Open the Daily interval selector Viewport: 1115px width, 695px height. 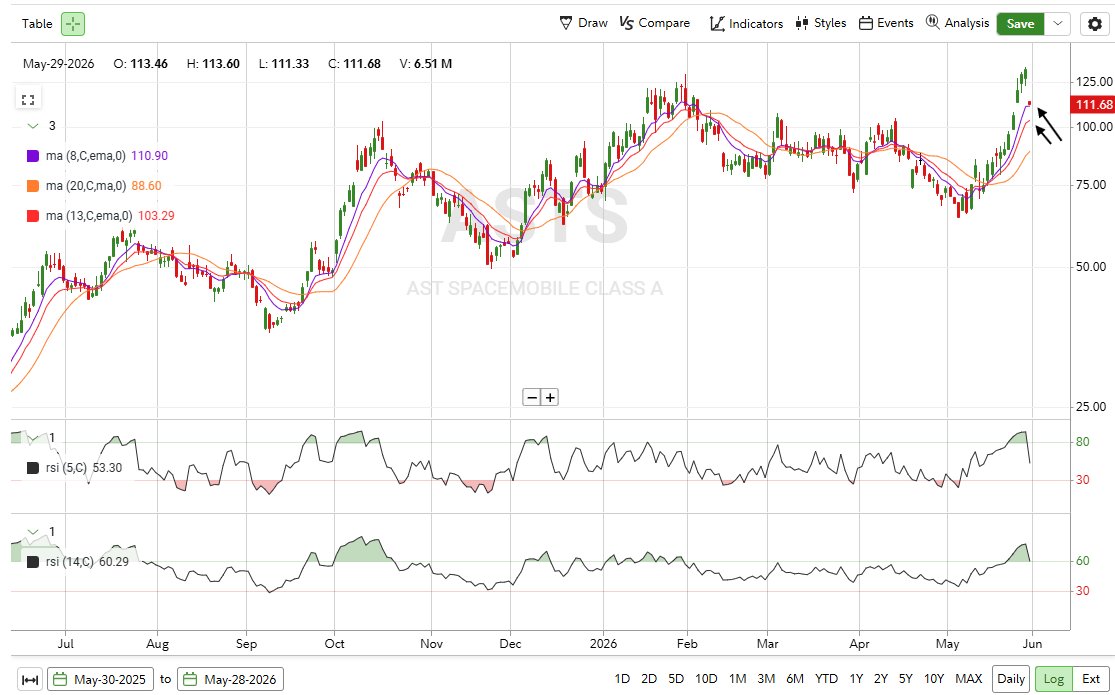coord(1010,679)
